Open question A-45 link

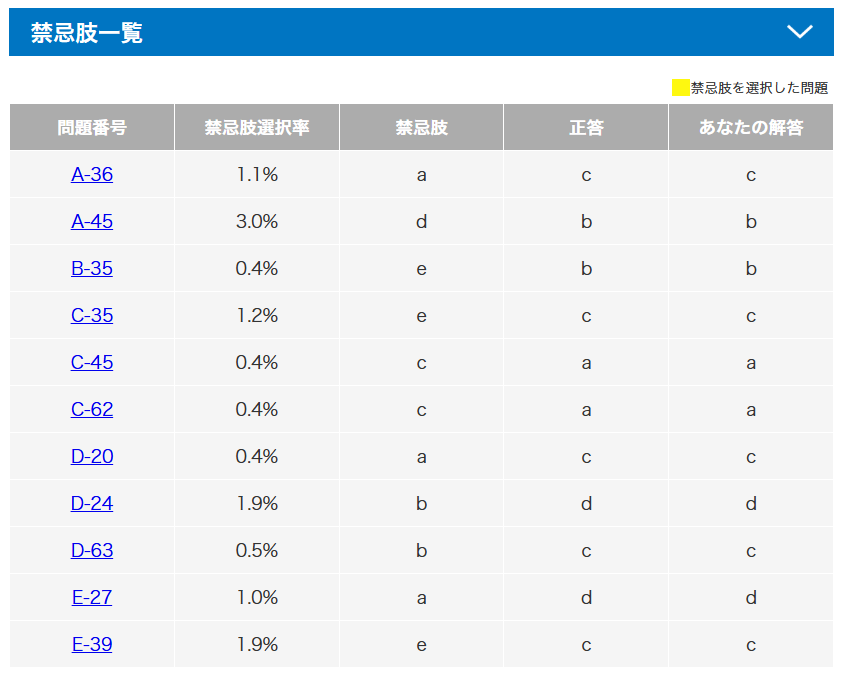pyautogui.click(x=92, y=222)
